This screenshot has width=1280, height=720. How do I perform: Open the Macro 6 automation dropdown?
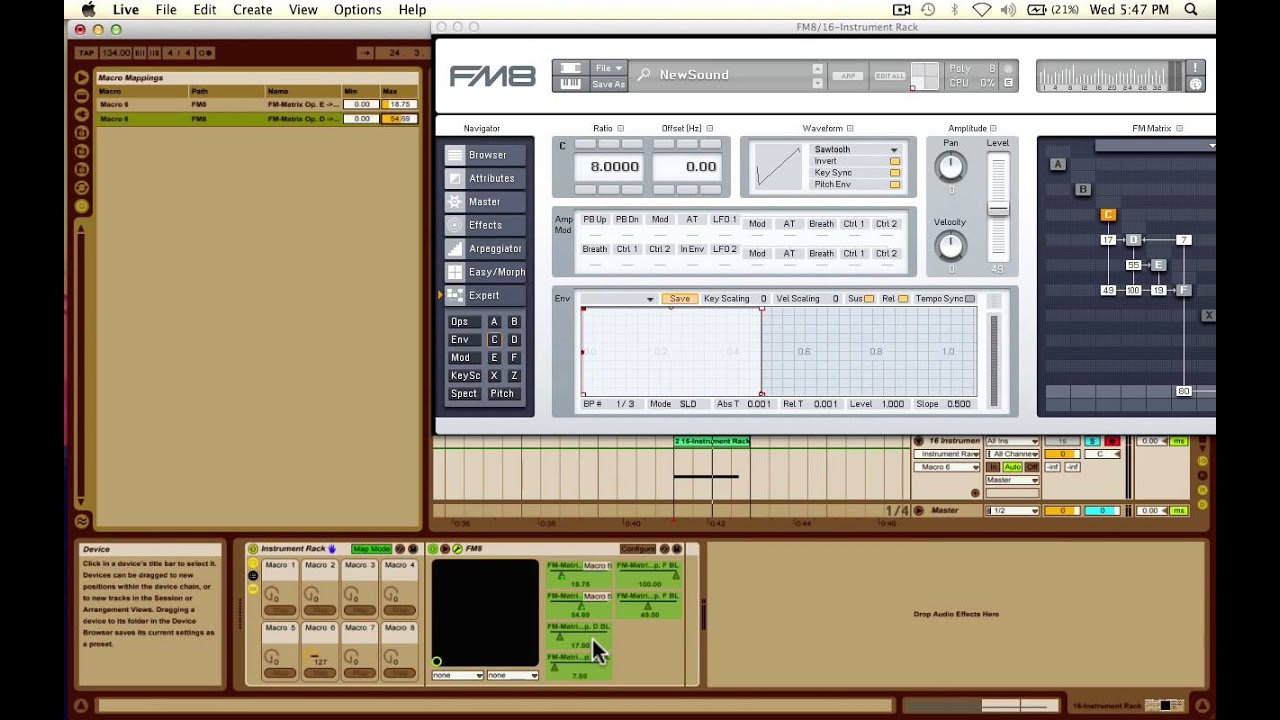[x=949, y=467]
